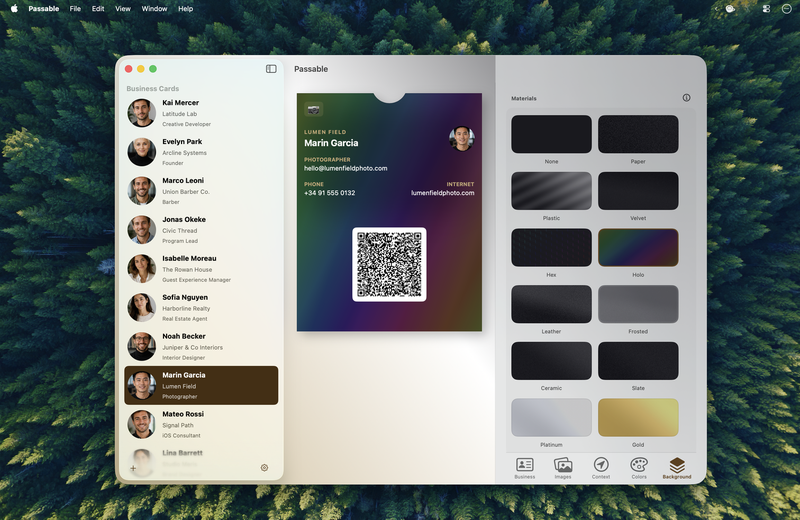Open the Business tab
This screenshot has width=800, height=520.
[524, 467]
